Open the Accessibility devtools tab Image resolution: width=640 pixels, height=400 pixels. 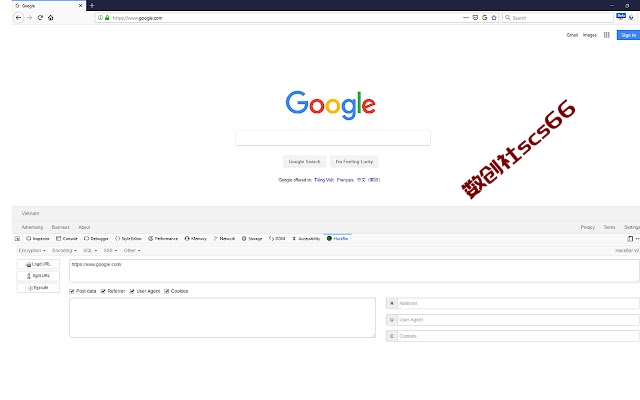306,238
